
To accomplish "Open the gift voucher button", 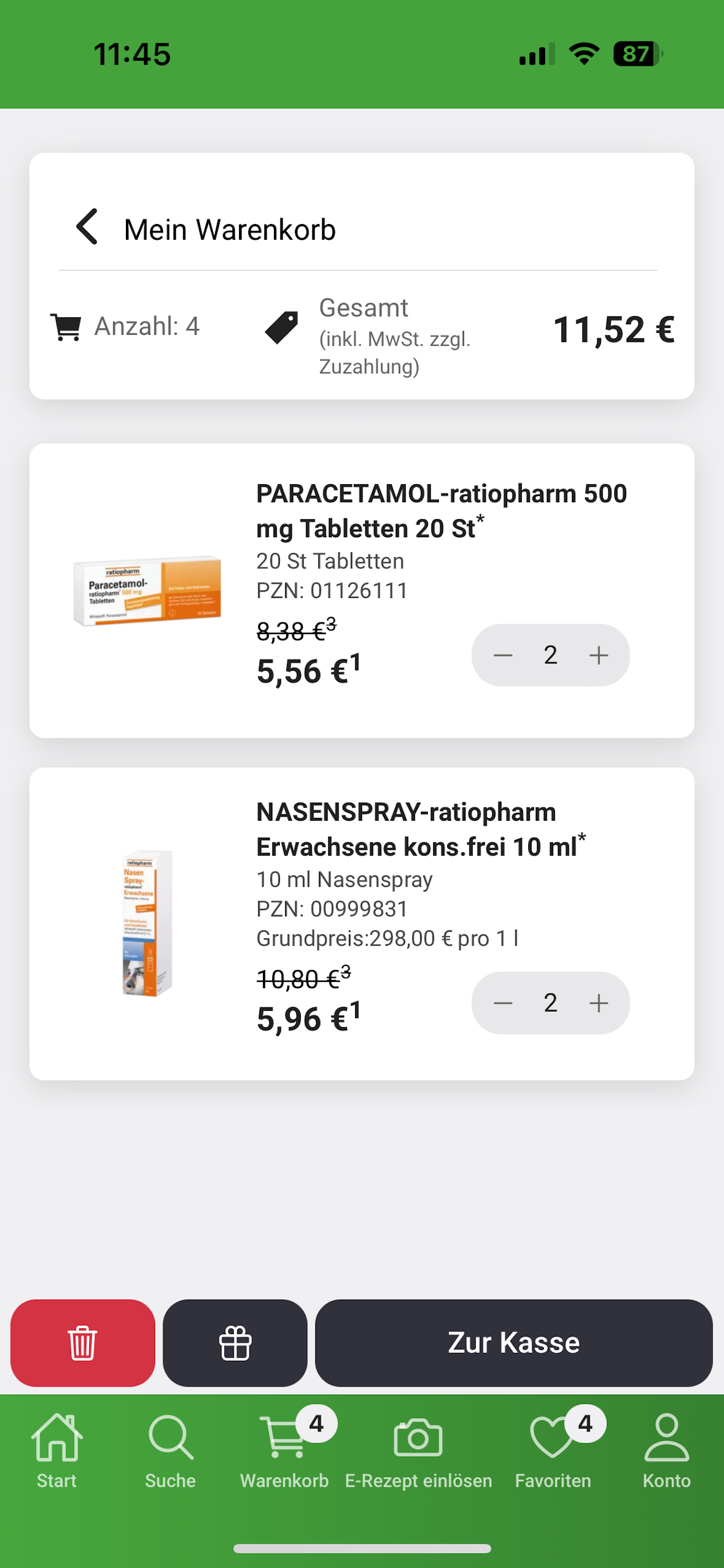I will 235,1343.
